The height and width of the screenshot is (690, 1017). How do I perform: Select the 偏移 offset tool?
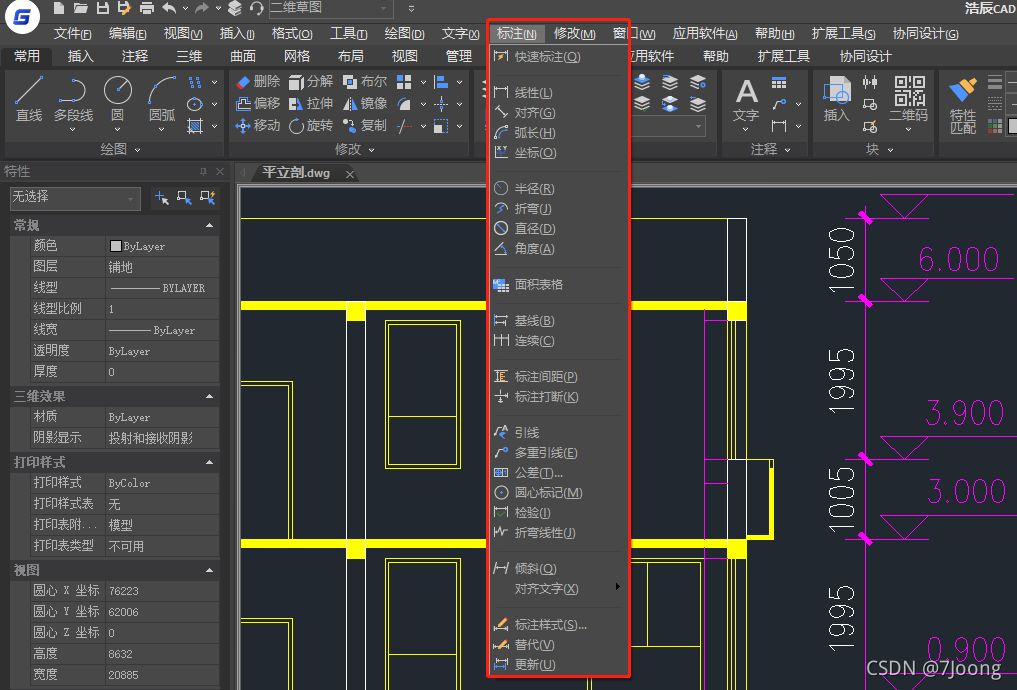pyautogui.click(x=258, y=104)
